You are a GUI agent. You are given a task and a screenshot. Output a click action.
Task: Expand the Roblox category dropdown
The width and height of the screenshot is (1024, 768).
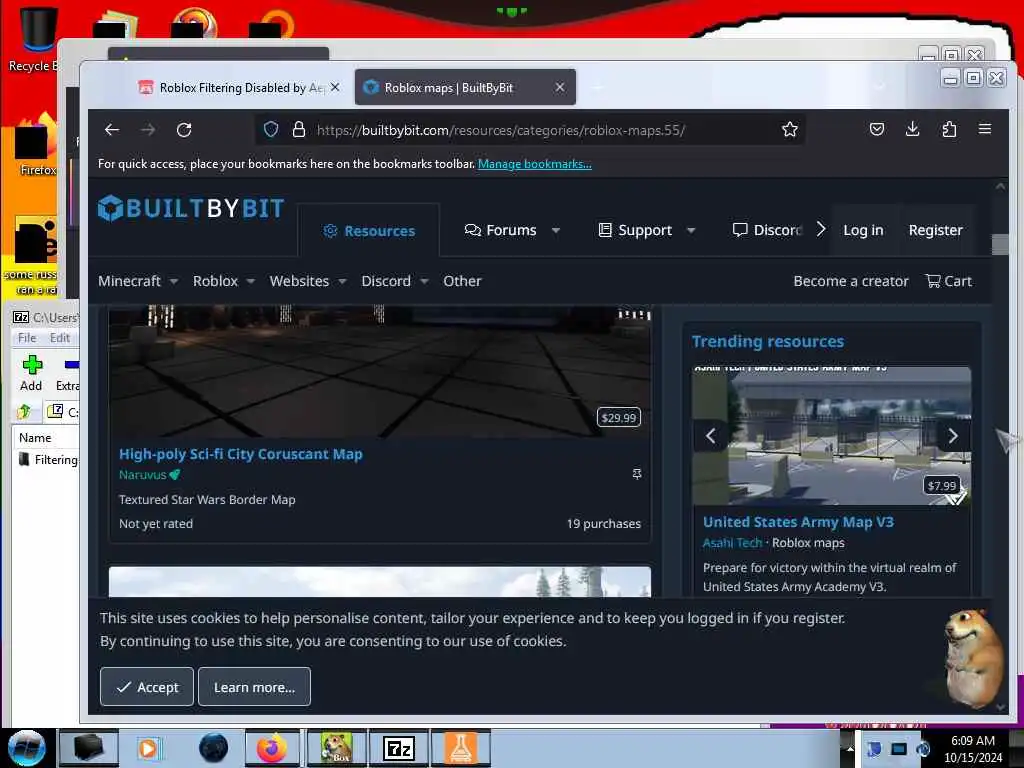[251, 281]
